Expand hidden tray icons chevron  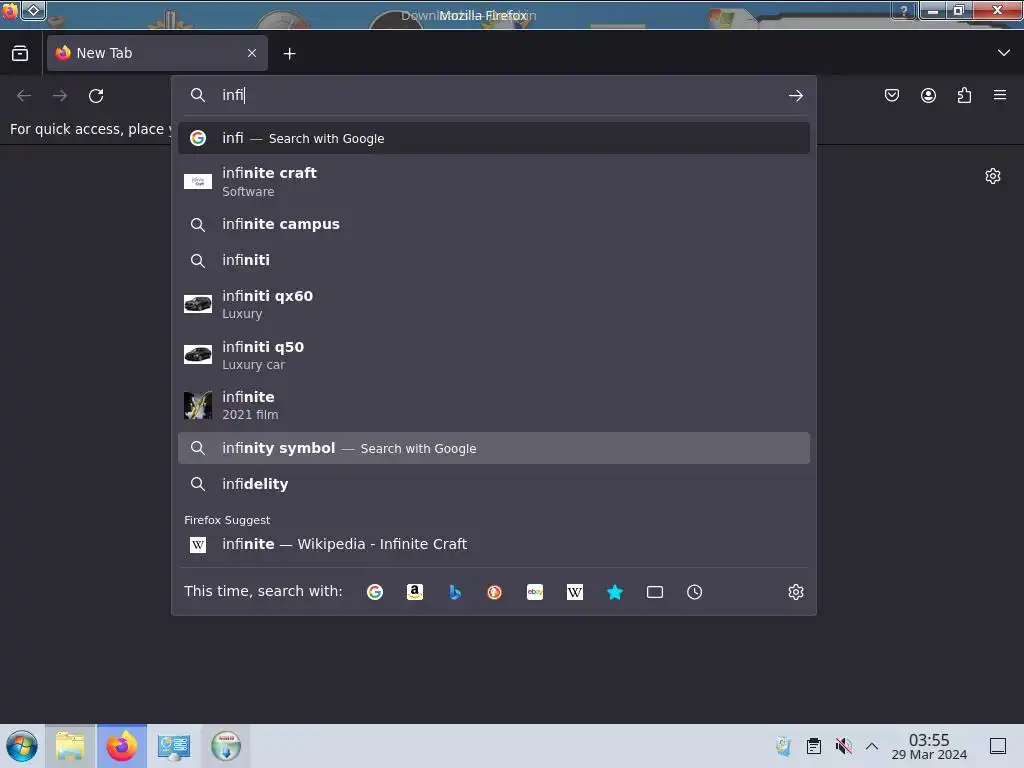(x=872, y=746)
